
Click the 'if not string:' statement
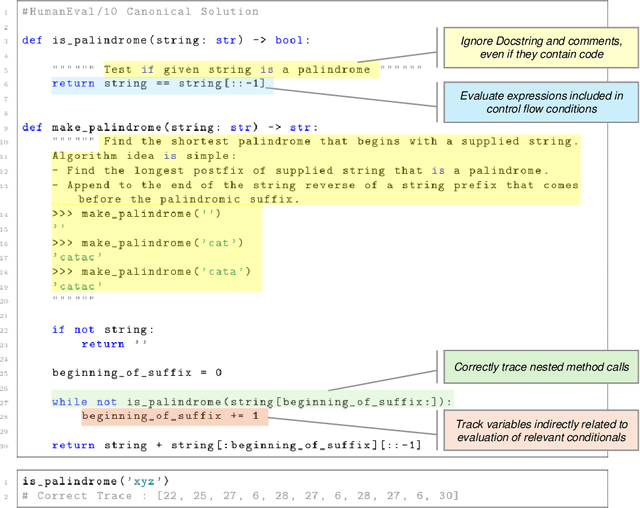[103, 330]
